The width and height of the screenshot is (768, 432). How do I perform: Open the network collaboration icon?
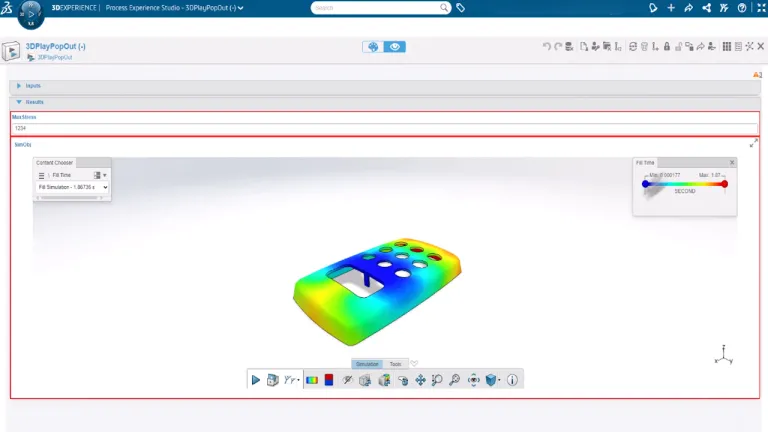(x=706, y=8)
